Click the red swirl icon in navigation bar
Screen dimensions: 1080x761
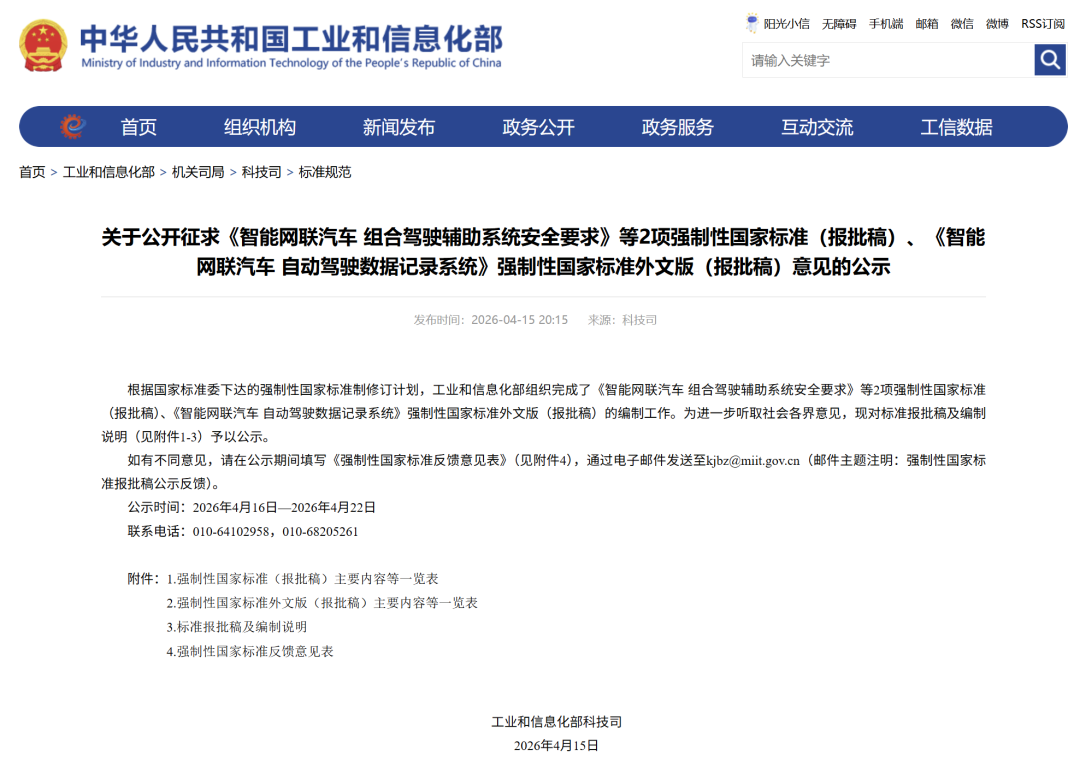73,127
